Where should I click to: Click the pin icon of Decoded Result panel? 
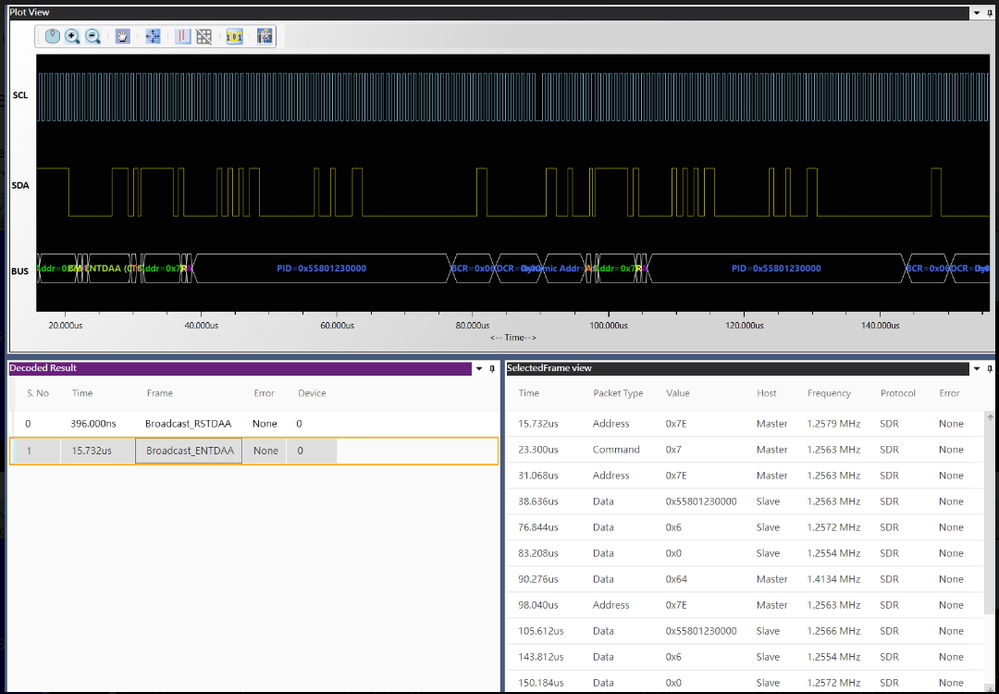pos(492,368)
